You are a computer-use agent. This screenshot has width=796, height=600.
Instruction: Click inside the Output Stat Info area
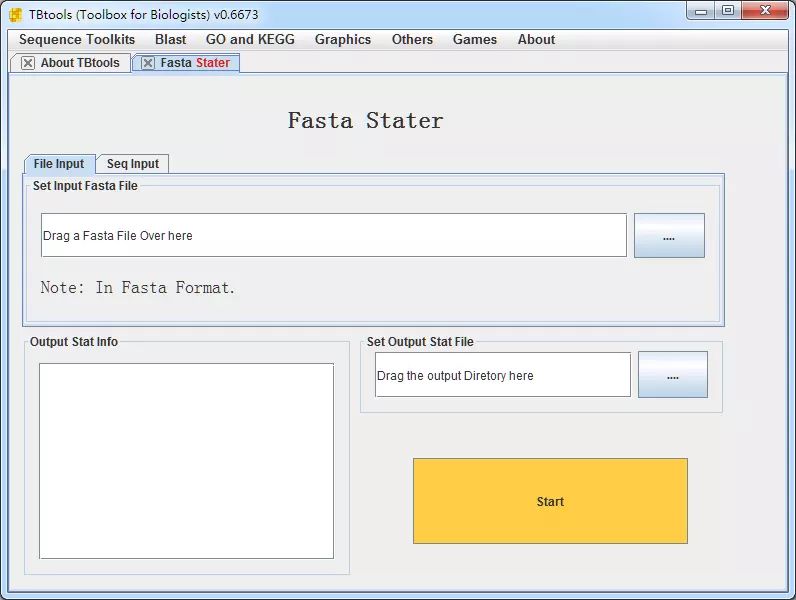coord(186,460)
